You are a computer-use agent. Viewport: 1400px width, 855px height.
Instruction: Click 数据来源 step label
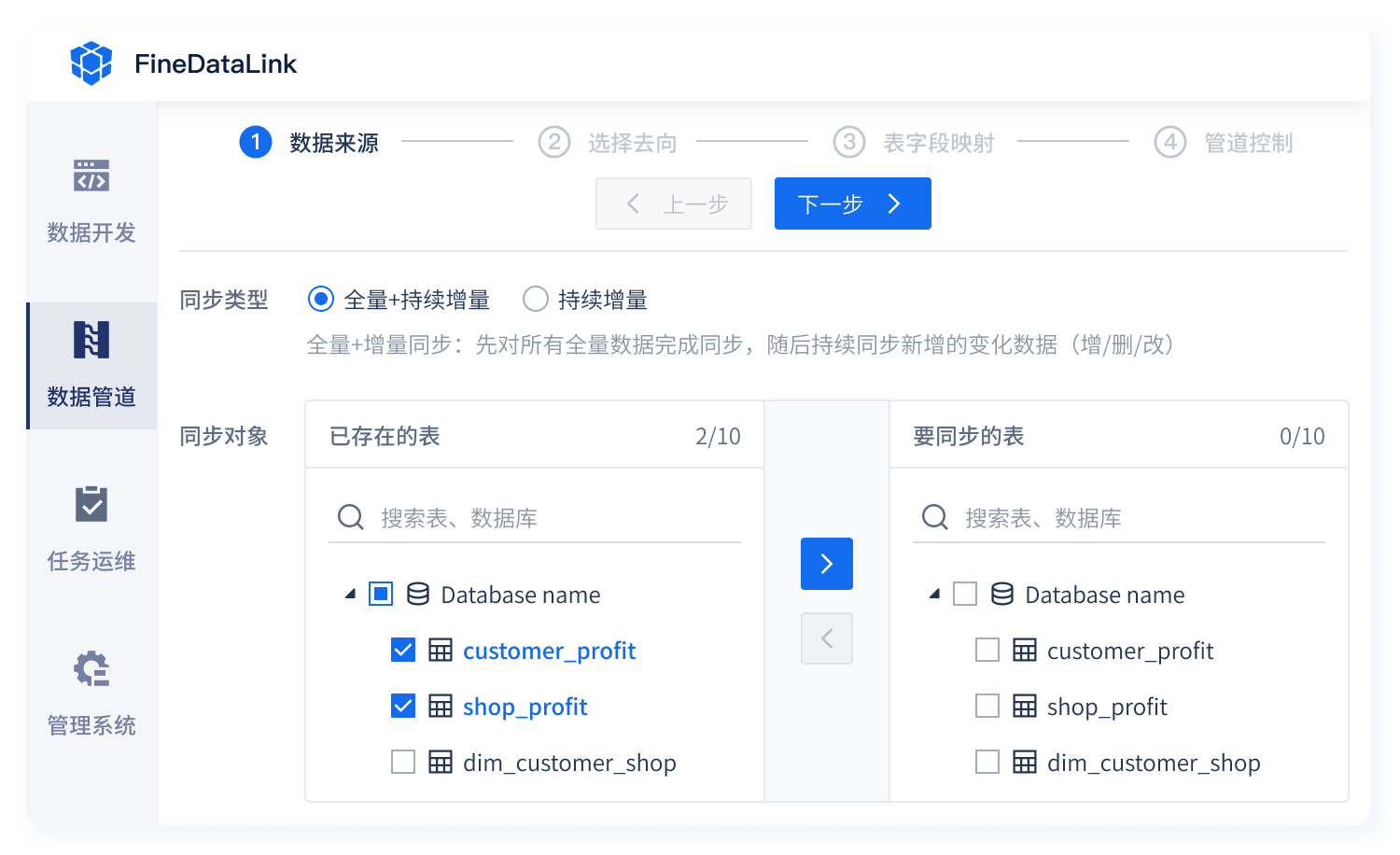pos(333,143)
